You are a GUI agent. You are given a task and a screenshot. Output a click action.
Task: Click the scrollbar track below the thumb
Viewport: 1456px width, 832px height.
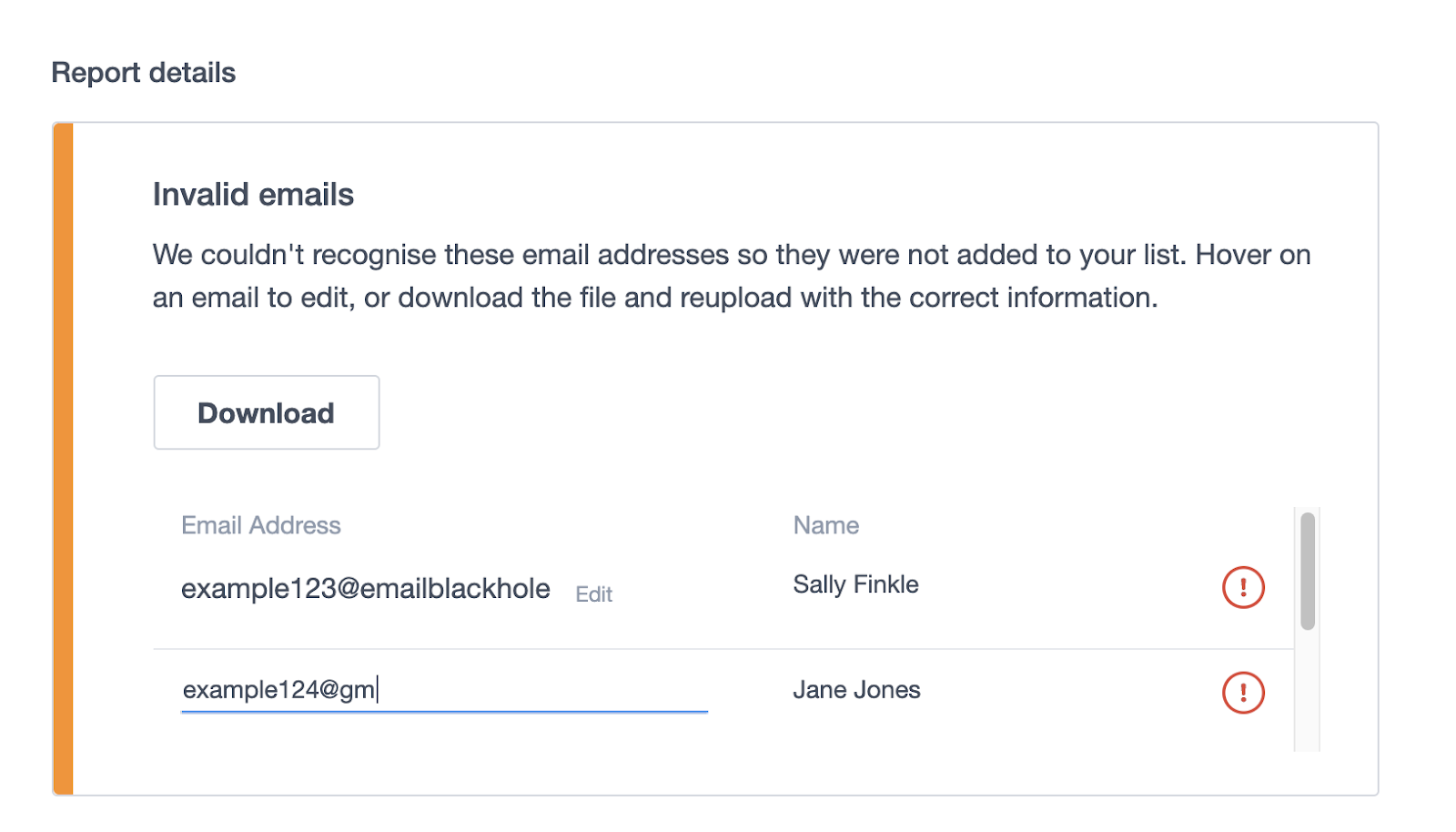coord(1308,692)
